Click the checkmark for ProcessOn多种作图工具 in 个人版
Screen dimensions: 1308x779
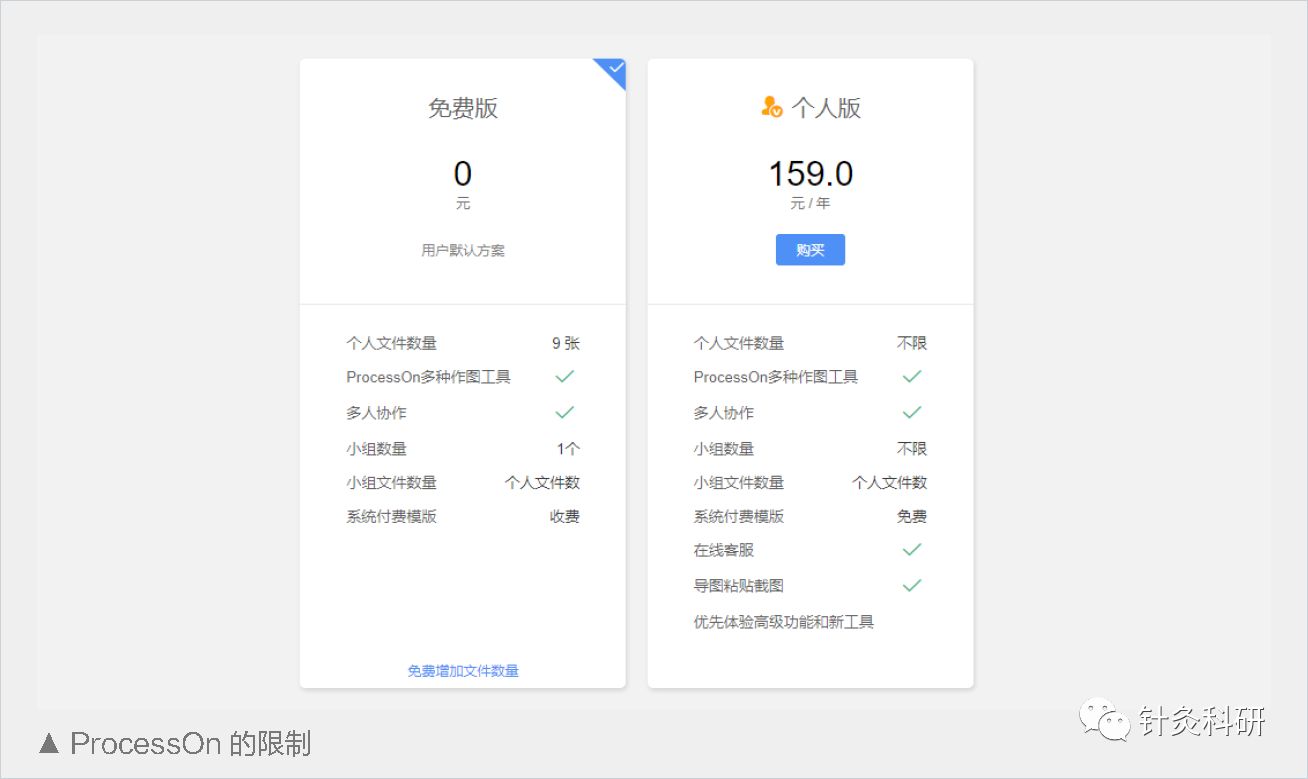(x=912, y=376)
